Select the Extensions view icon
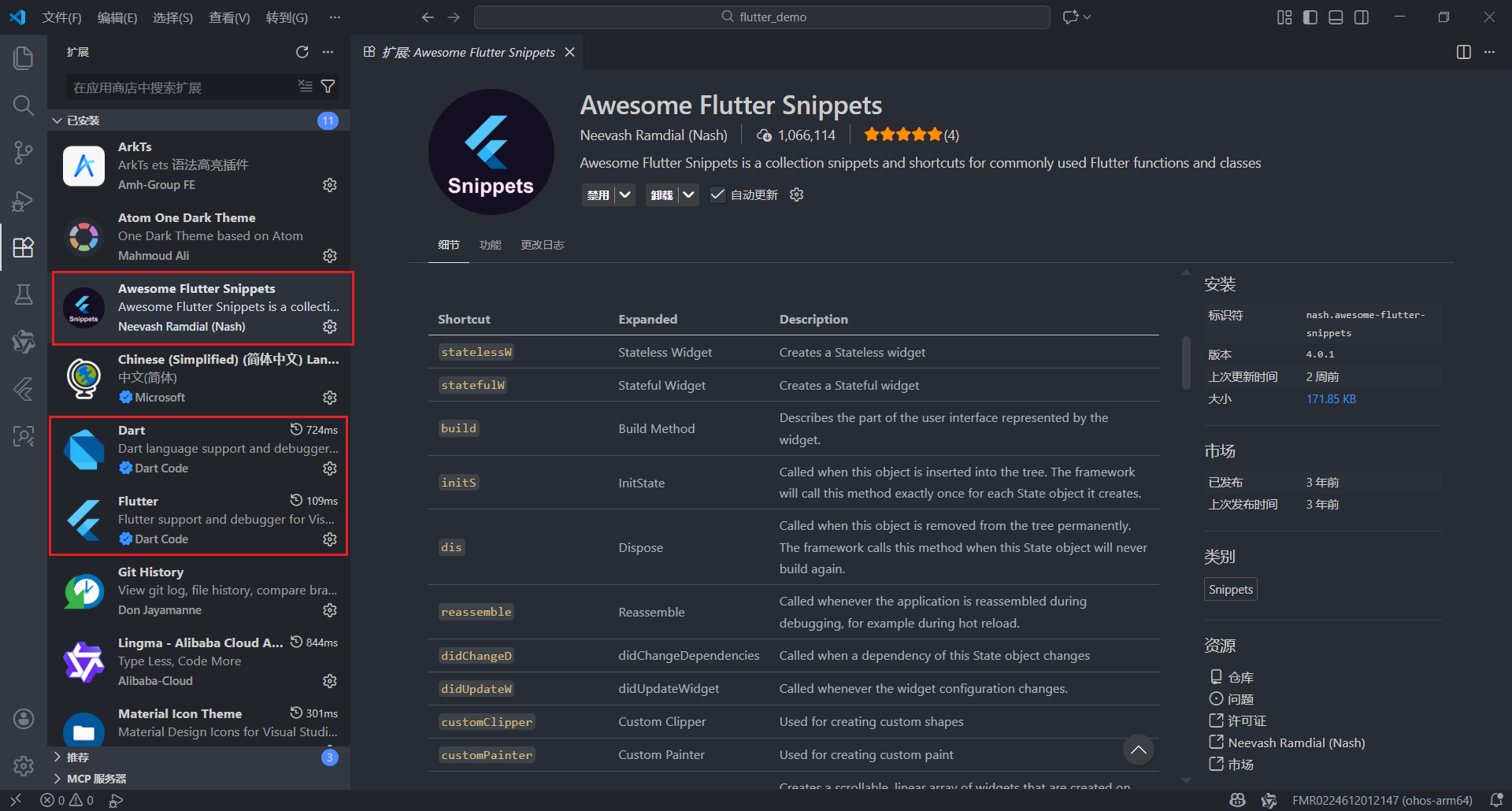This screenshot has height=811, width=1512. 24,247
